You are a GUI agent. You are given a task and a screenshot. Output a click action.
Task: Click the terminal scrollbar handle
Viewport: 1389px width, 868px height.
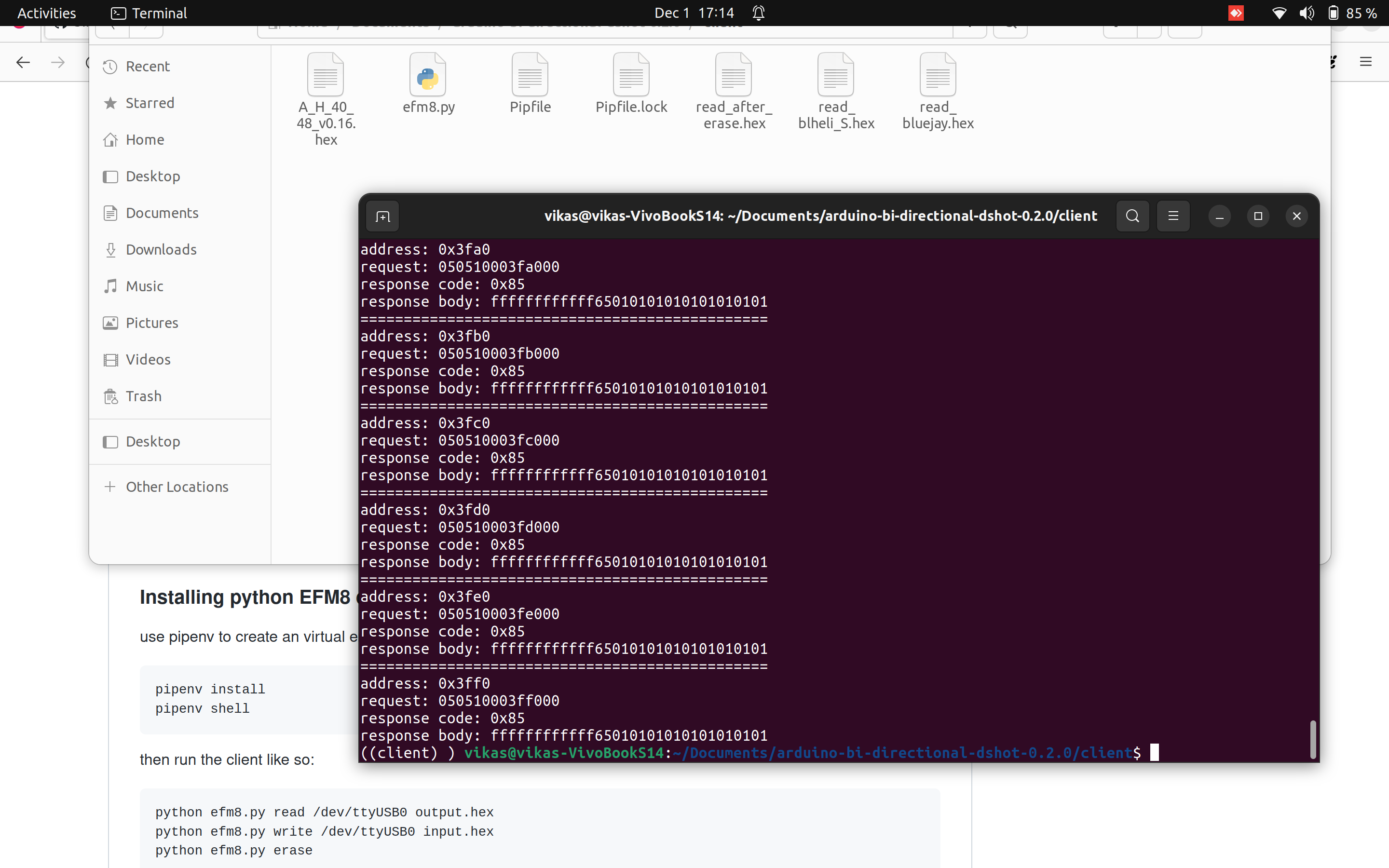tap(1313, 740)
